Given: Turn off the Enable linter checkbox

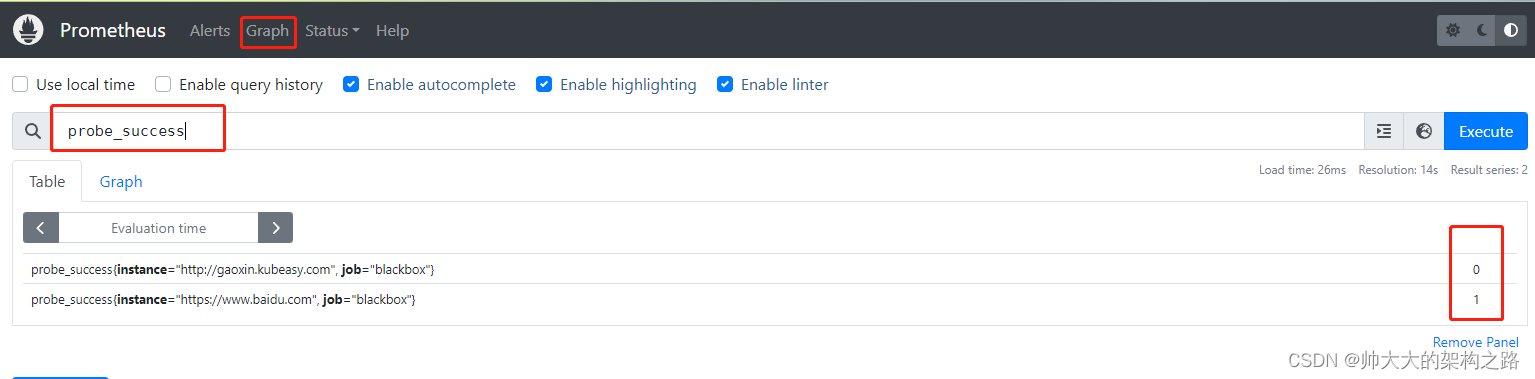Looking at the screenshot, I should 725,85.
